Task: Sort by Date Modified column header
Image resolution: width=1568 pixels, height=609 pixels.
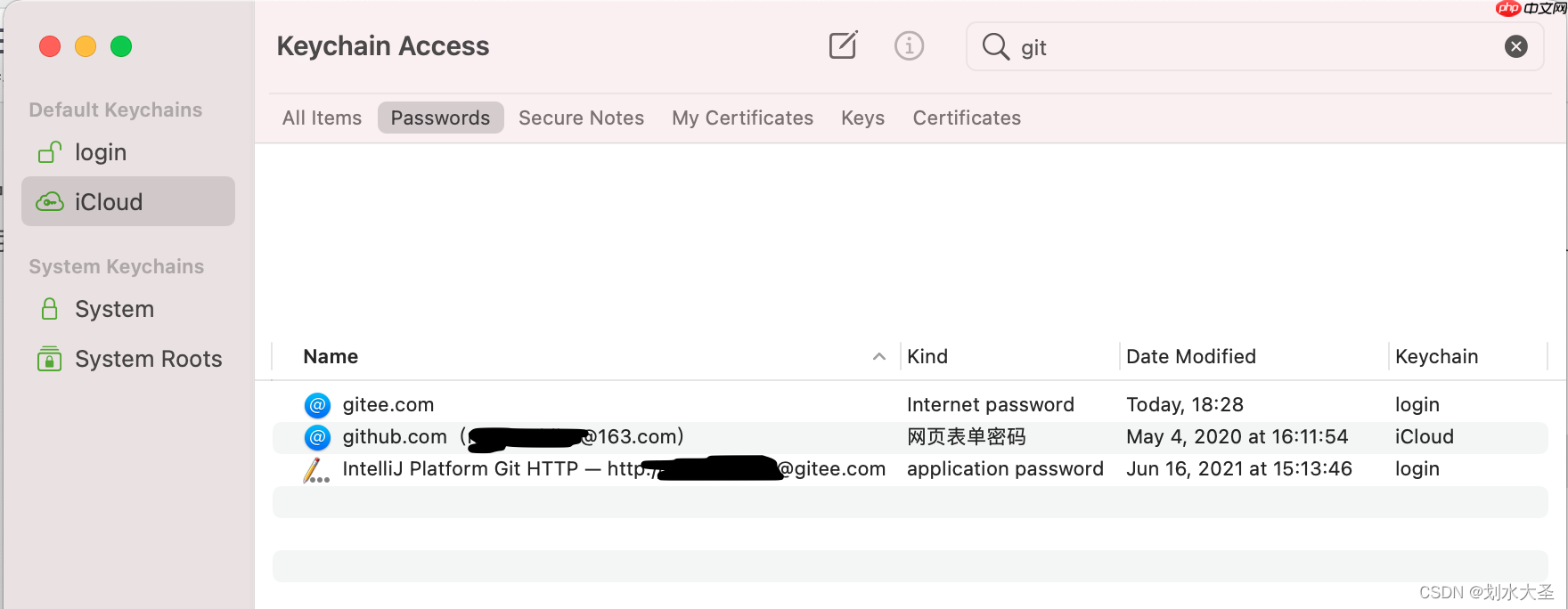Action: coord(1191,356)
